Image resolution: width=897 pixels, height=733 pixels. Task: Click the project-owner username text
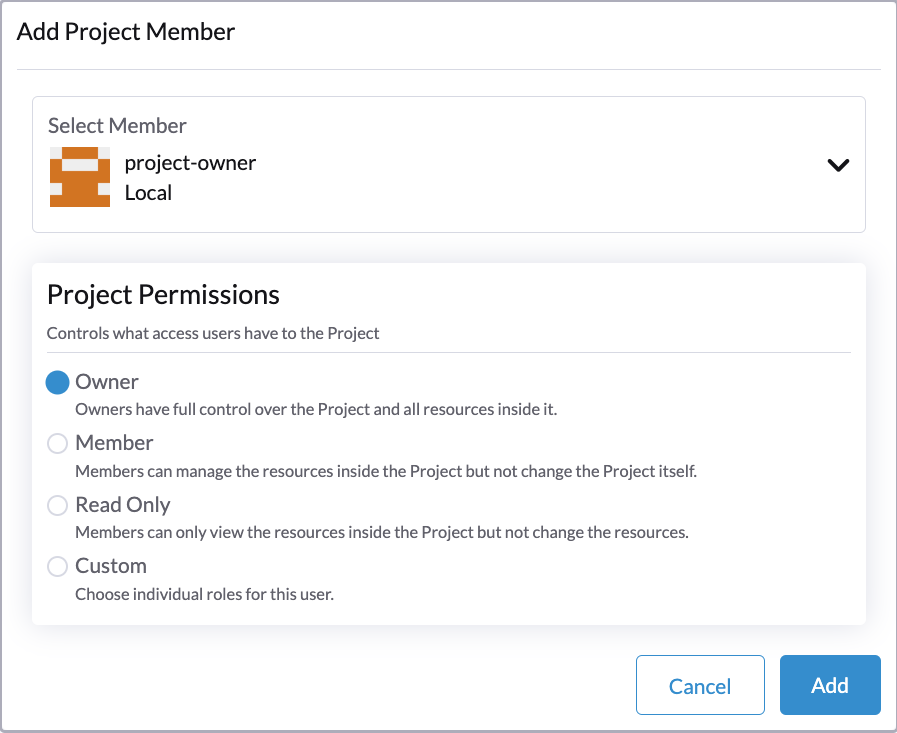tap(191, 162)
